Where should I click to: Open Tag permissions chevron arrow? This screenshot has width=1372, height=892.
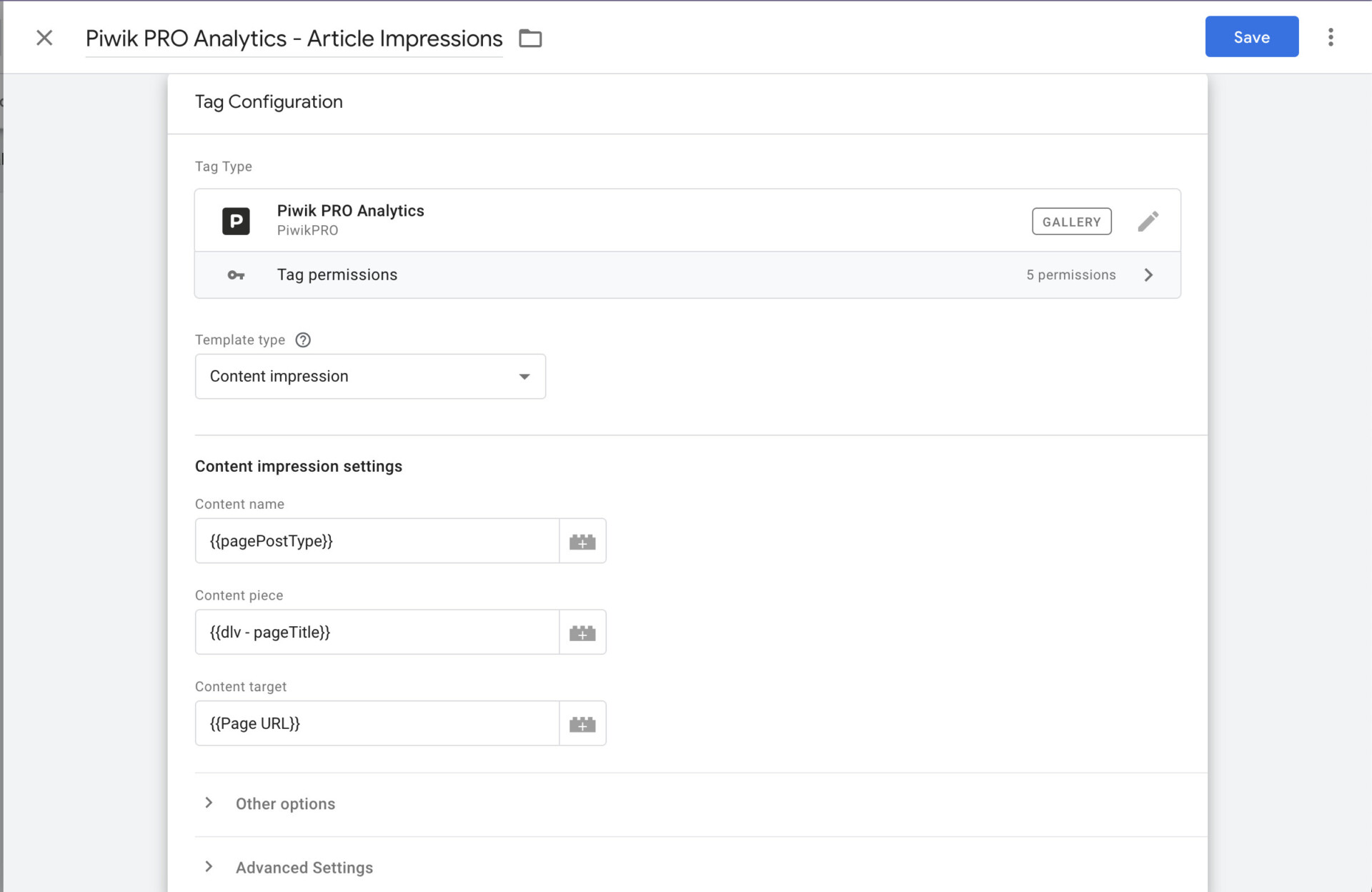point(1148,275)
